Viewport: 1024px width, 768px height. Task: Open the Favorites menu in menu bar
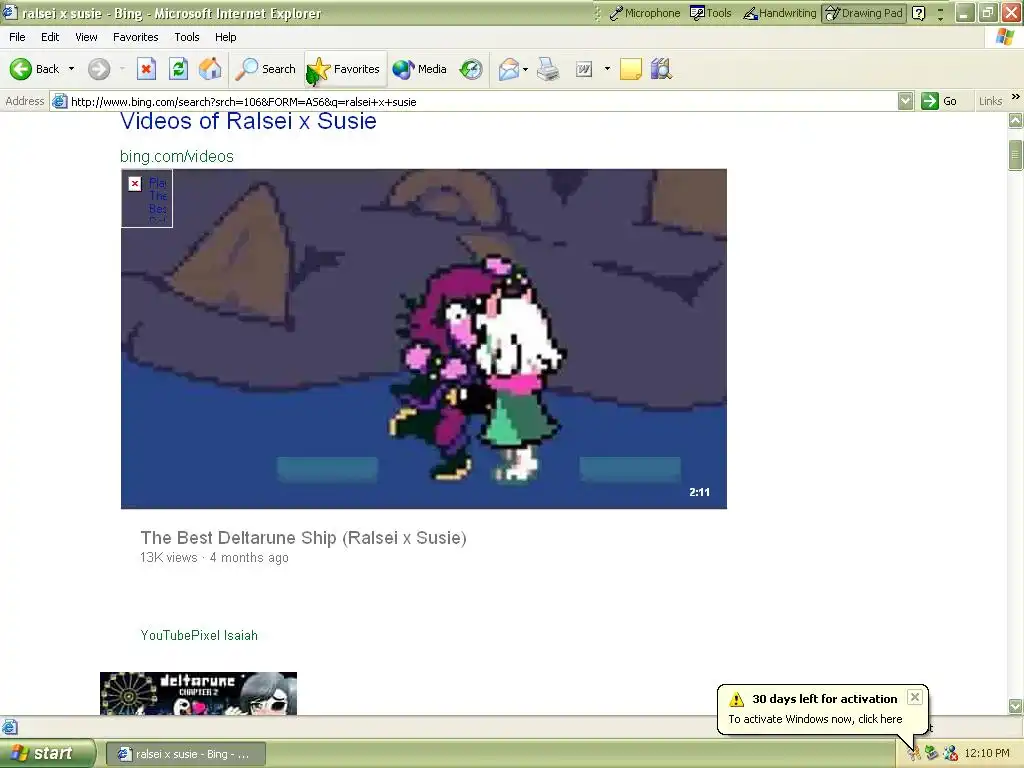136,37
